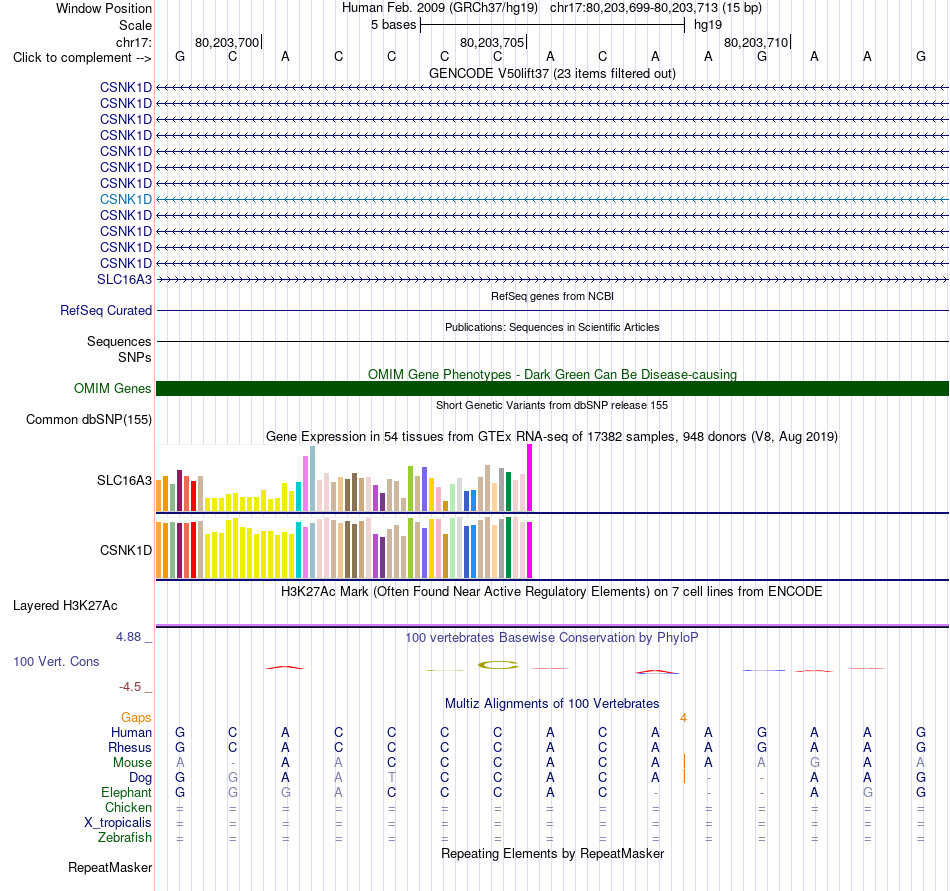Click the orange 'Gaps' row label
This screenshot has height=891, width=950.
click(136, 717)
